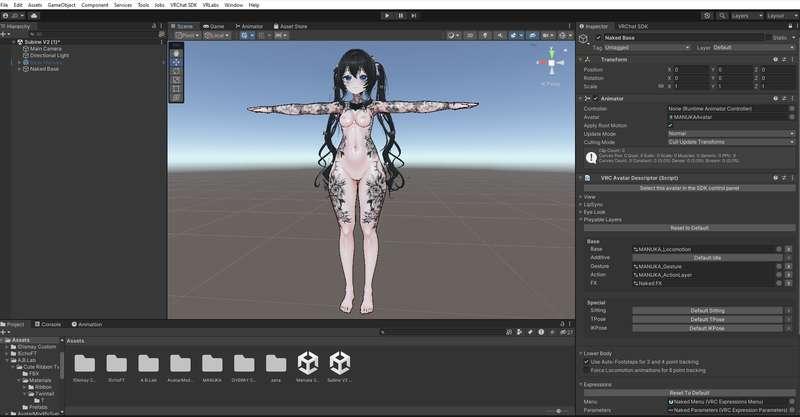Click Animator component presets icon

coord(784,99)
